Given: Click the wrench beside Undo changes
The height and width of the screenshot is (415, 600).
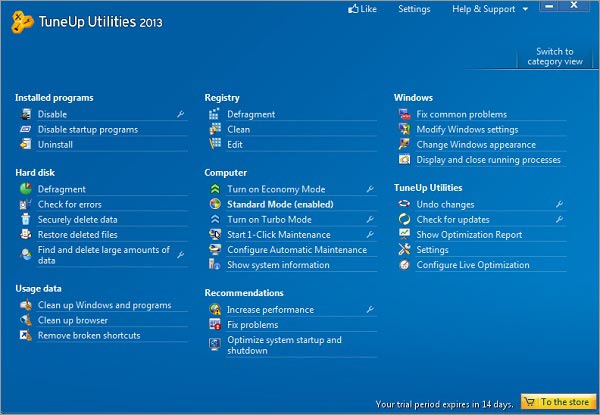Looking at the screenshot, I should pos(559,204).
